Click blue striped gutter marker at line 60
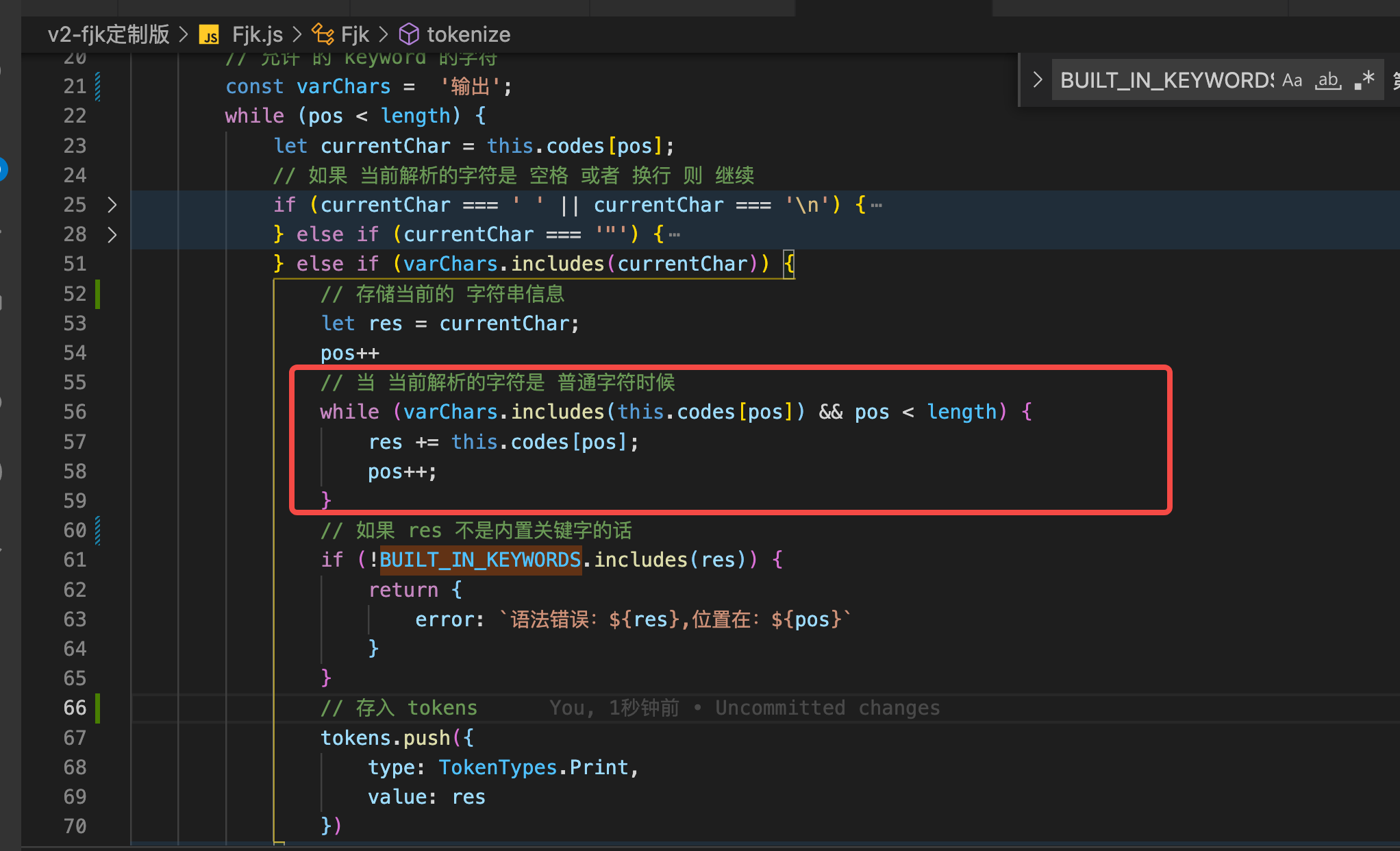This screenshot has height=851, width=1400. 97,530
